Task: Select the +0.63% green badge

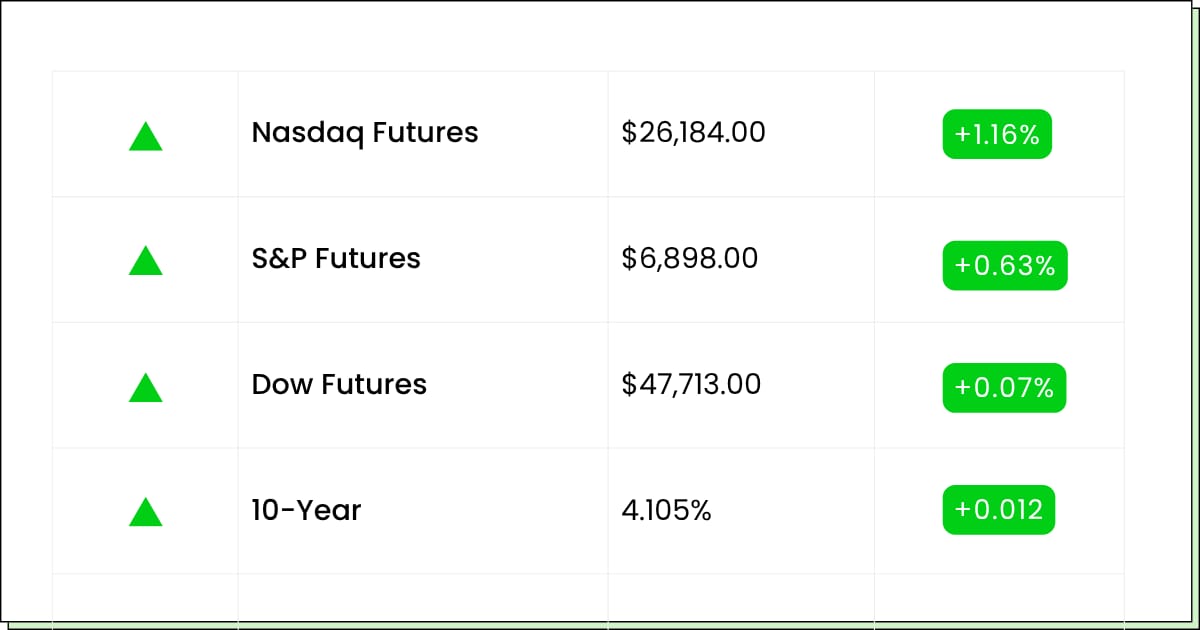Action: [1004, 266]
